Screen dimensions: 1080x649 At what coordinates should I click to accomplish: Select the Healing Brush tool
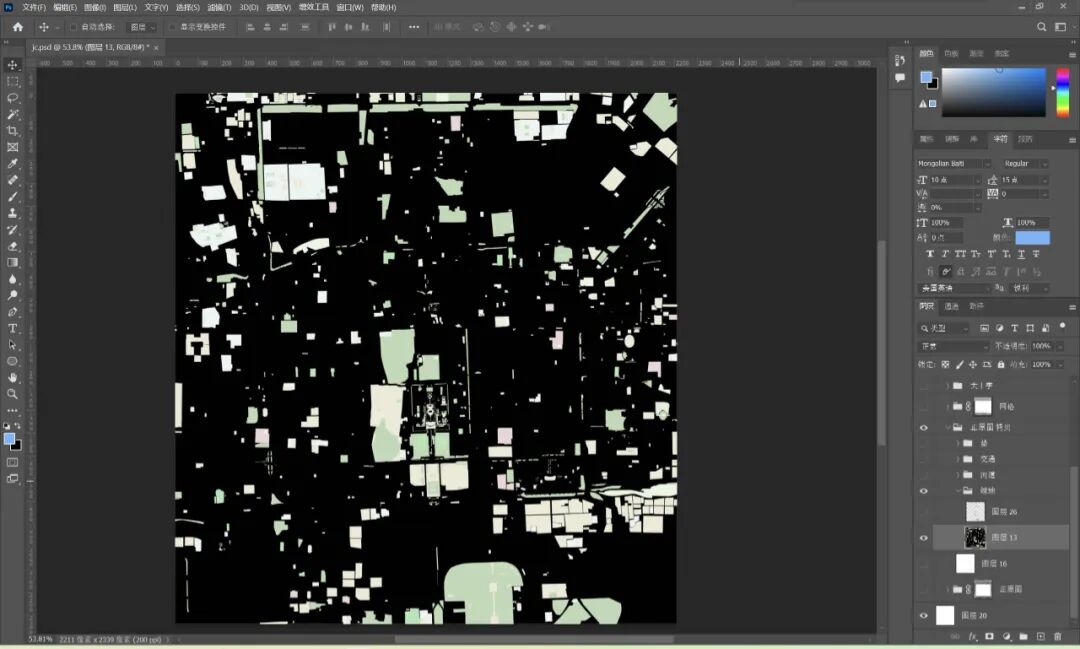pos(12,181)
